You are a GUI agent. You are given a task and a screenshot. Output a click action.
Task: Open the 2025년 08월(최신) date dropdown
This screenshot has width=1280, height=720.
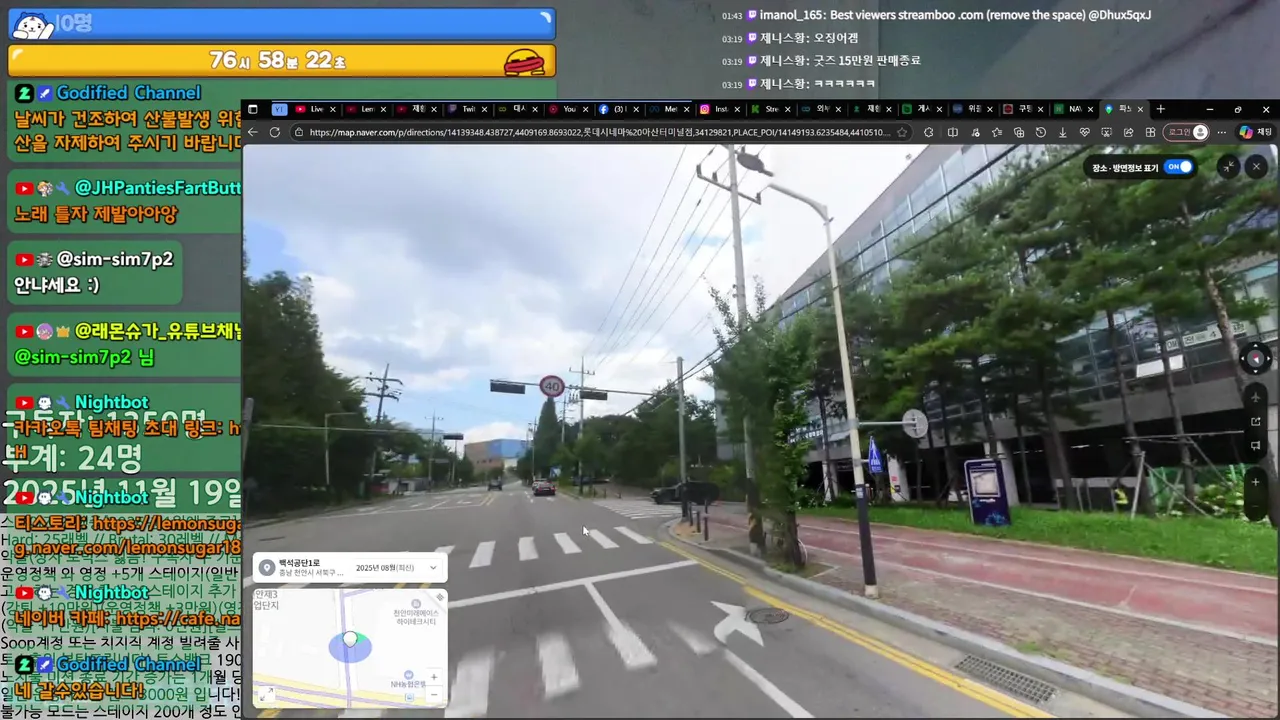(x=396, y=568)
